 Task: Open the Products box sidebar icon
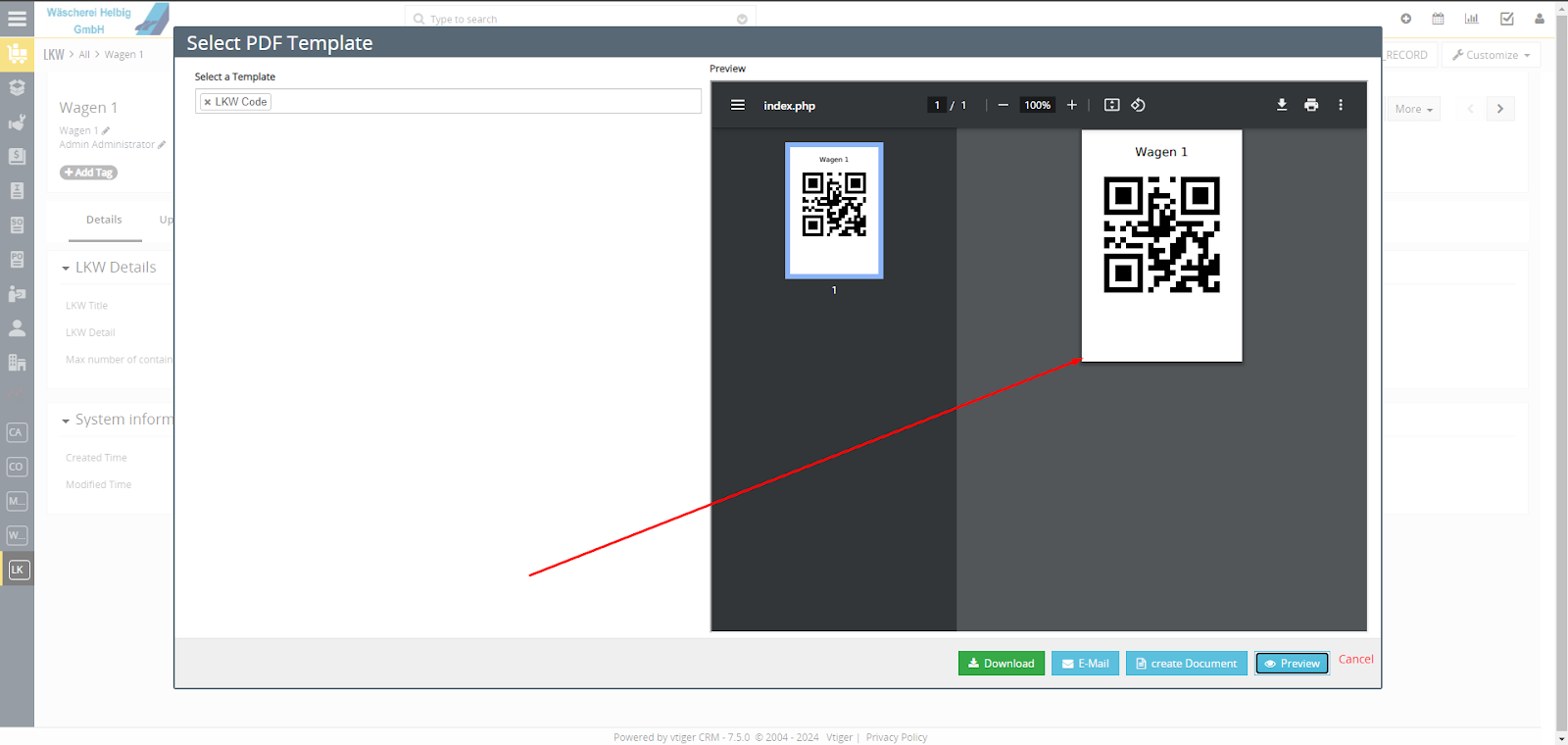click(x=17, y=87)
